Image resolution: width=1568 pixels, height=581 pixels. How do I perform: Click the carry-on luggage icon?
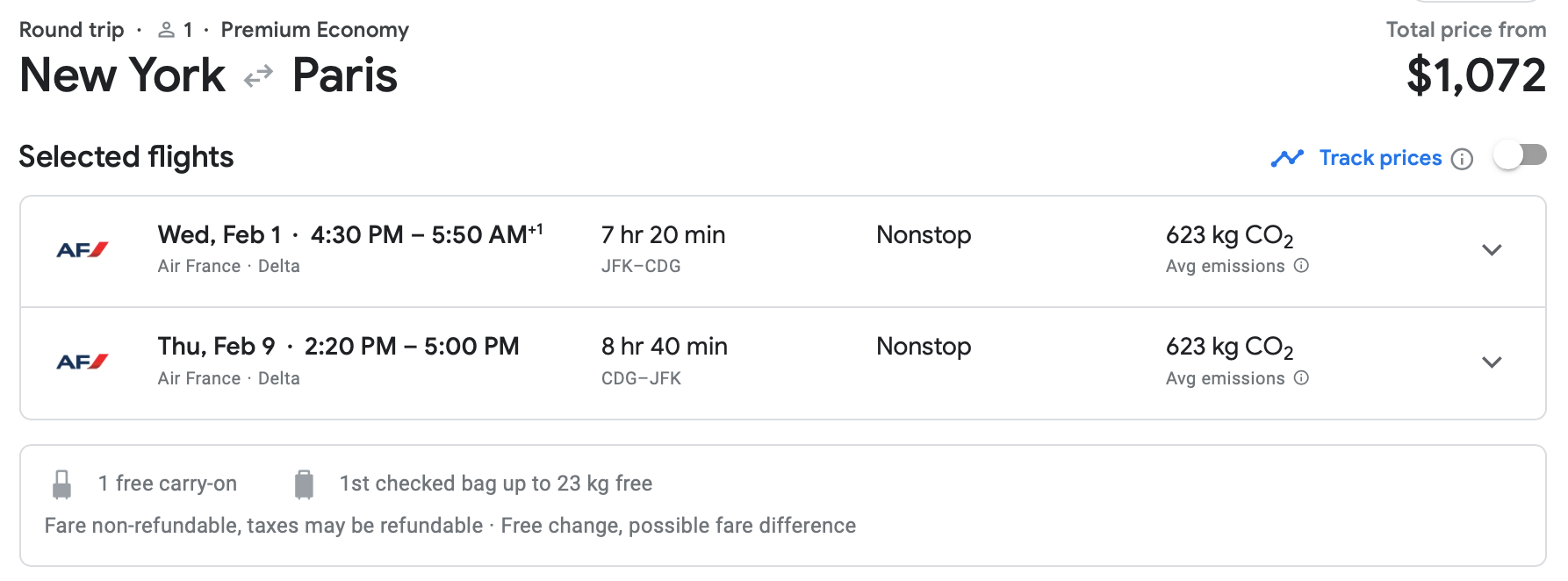(x=62, y=484)
